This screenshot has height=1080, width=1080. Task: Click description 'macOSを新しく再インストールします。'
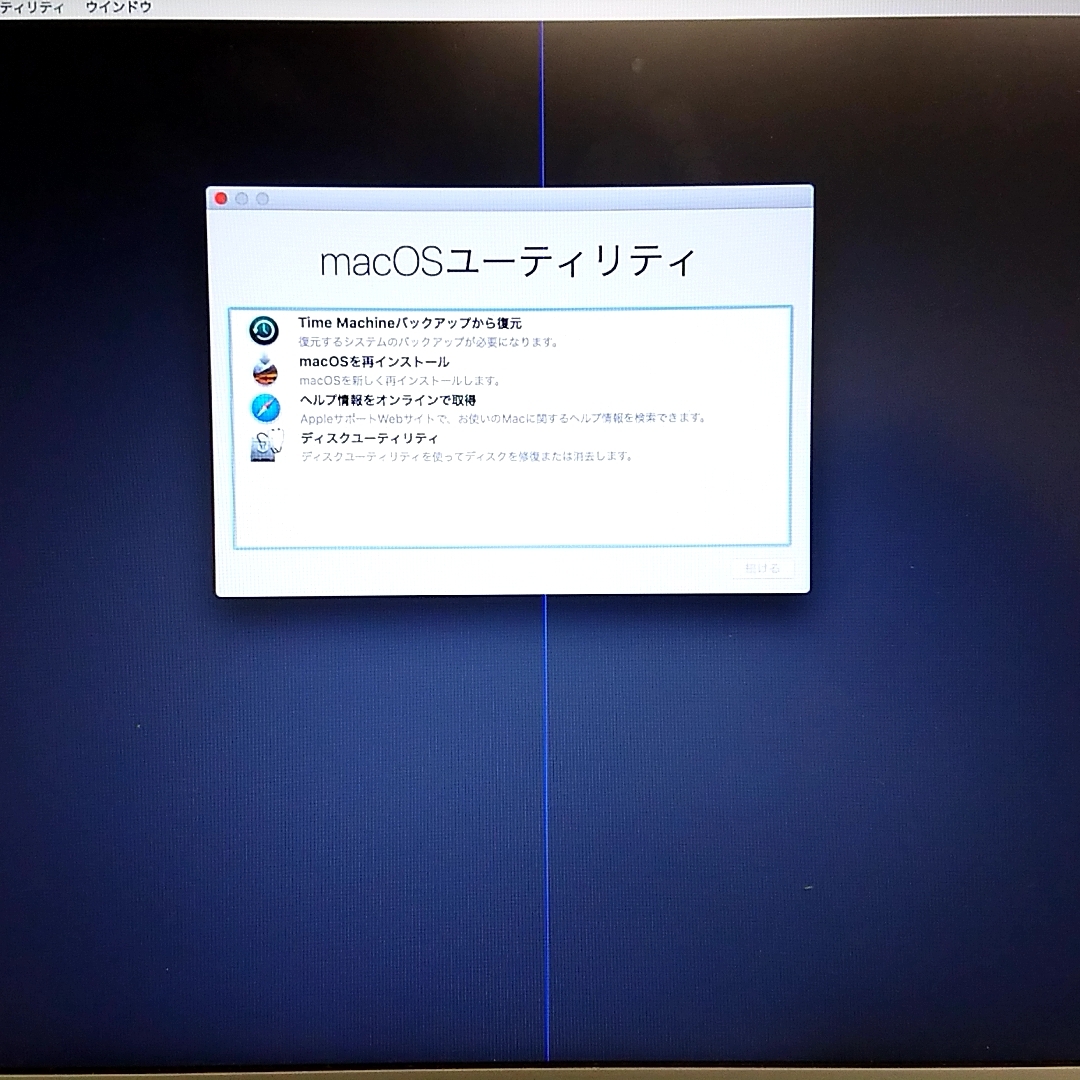coord(399,380)
